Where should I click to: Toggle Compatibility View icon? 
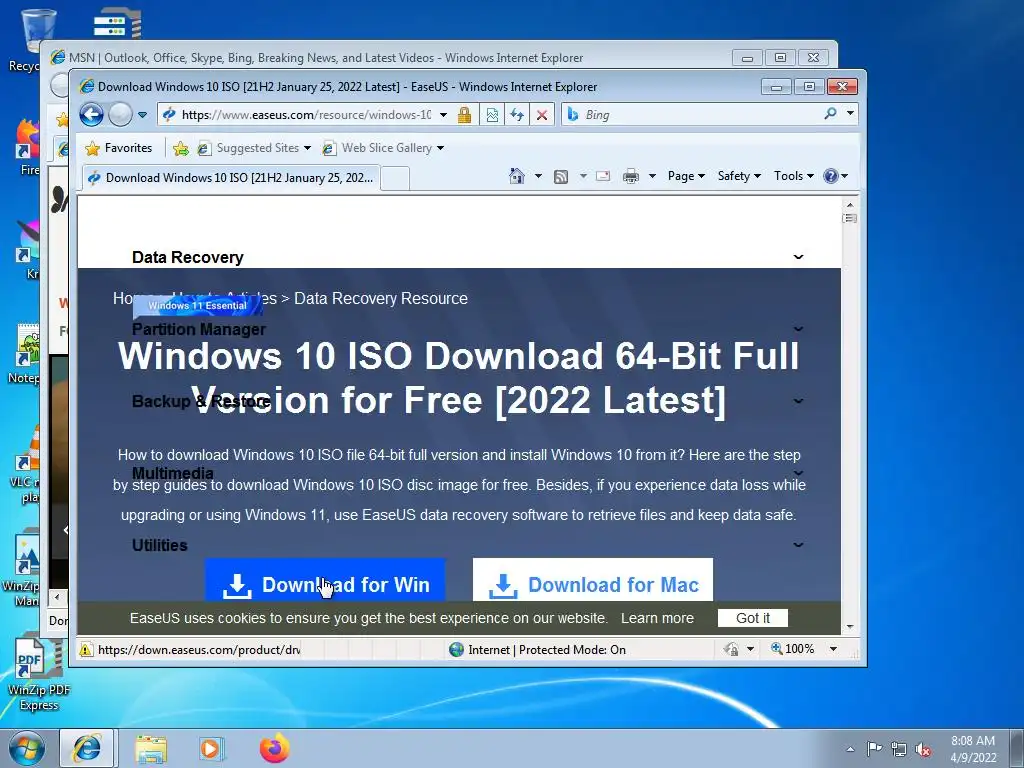tap(492, 115)
